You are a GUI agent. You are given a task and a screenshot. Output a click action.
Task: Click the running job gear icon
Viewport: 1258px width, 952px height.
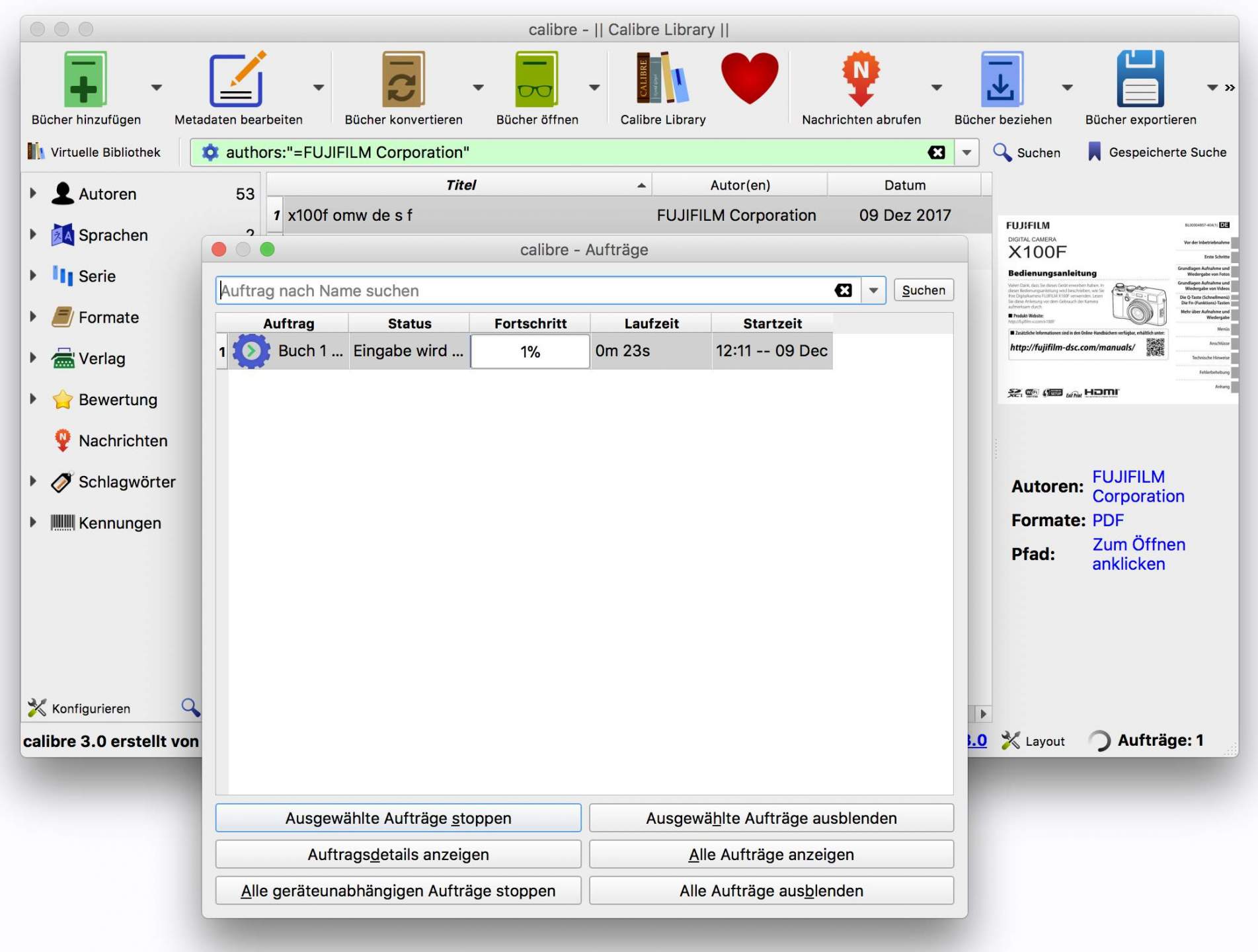(x=251, y=351)
